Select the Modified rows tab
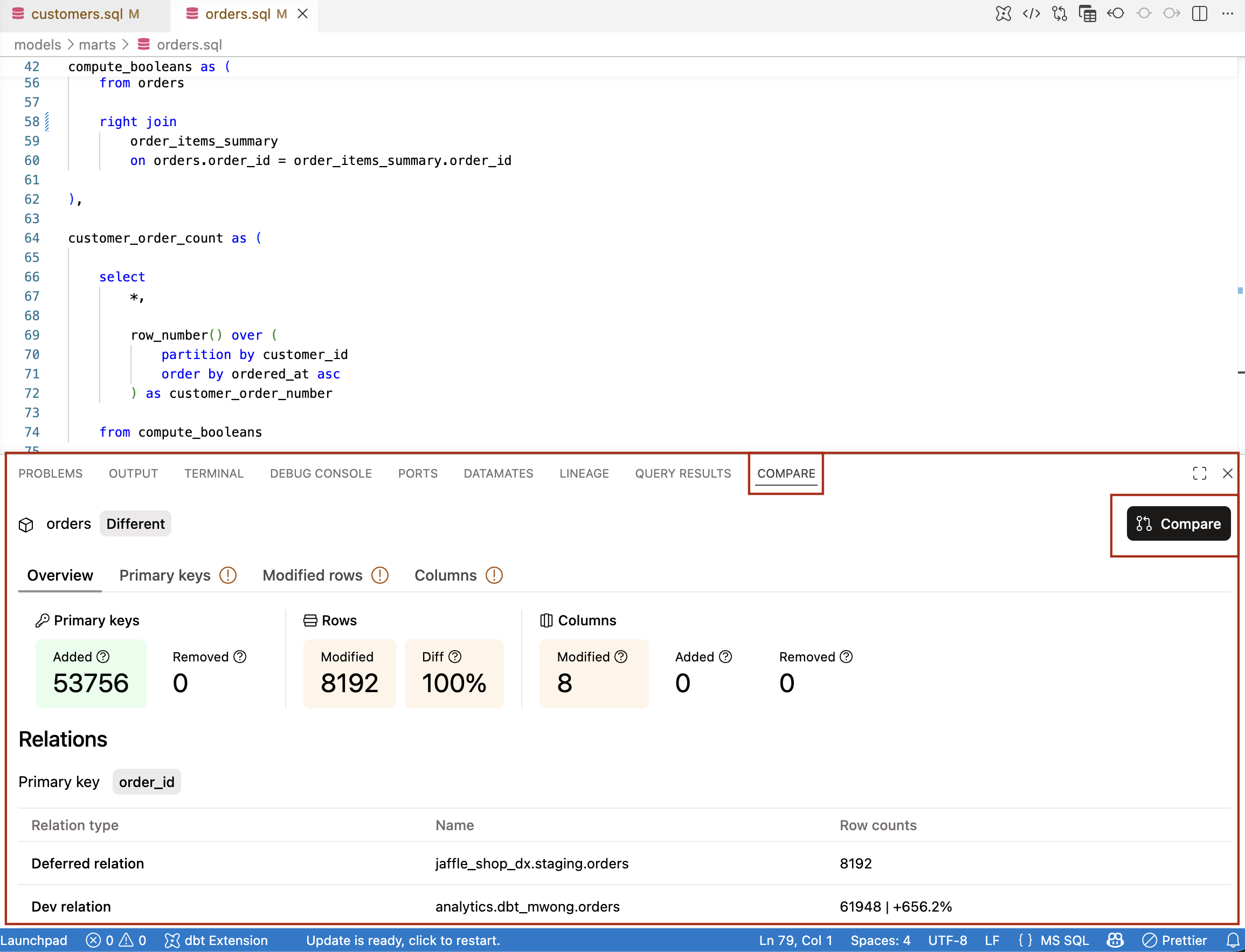The height and width of the screenshot is (952, 1245). pyautogui.click(x=312, y=576)
